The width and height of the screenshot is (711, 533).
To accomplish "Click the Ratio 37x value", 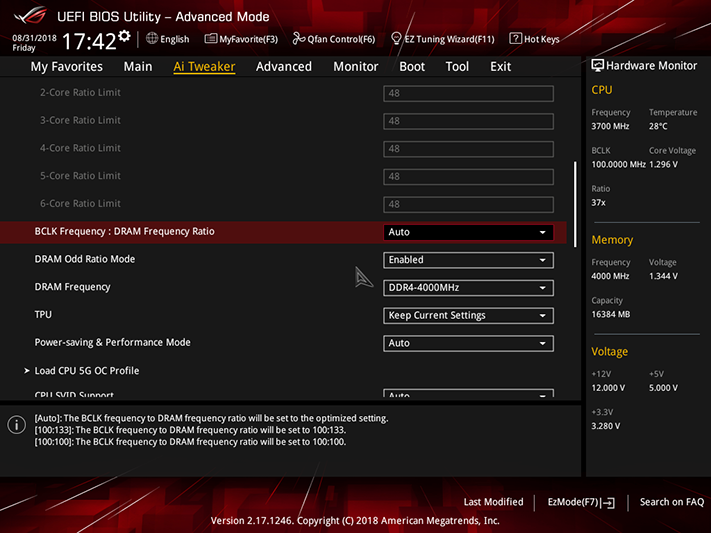I will (598, 203).
